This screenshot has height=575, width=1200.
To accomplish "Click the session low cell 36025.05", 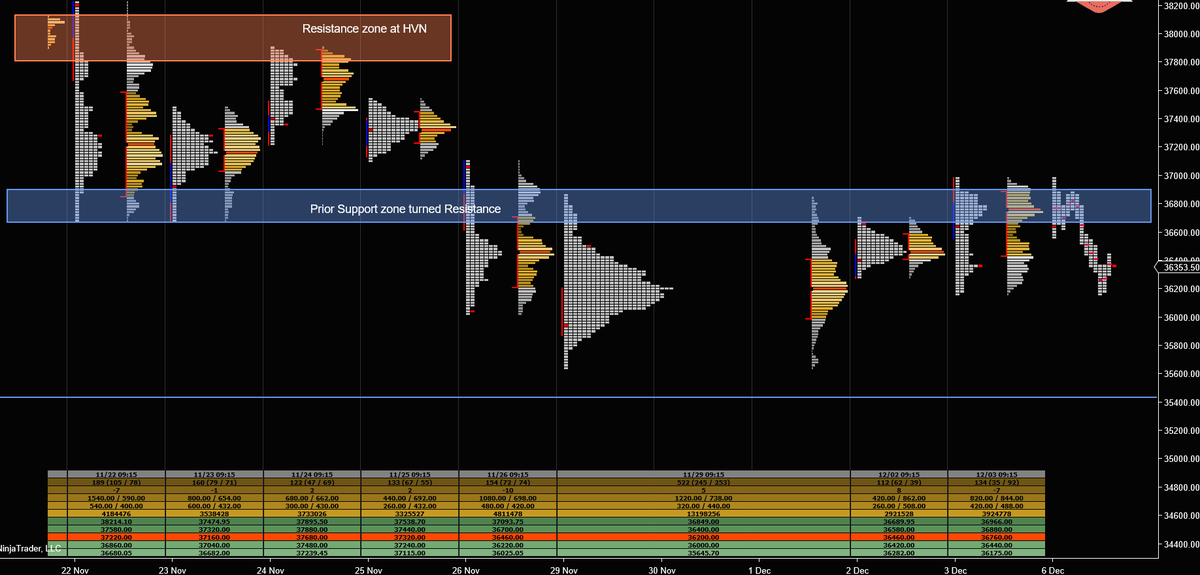I will 506,553.
